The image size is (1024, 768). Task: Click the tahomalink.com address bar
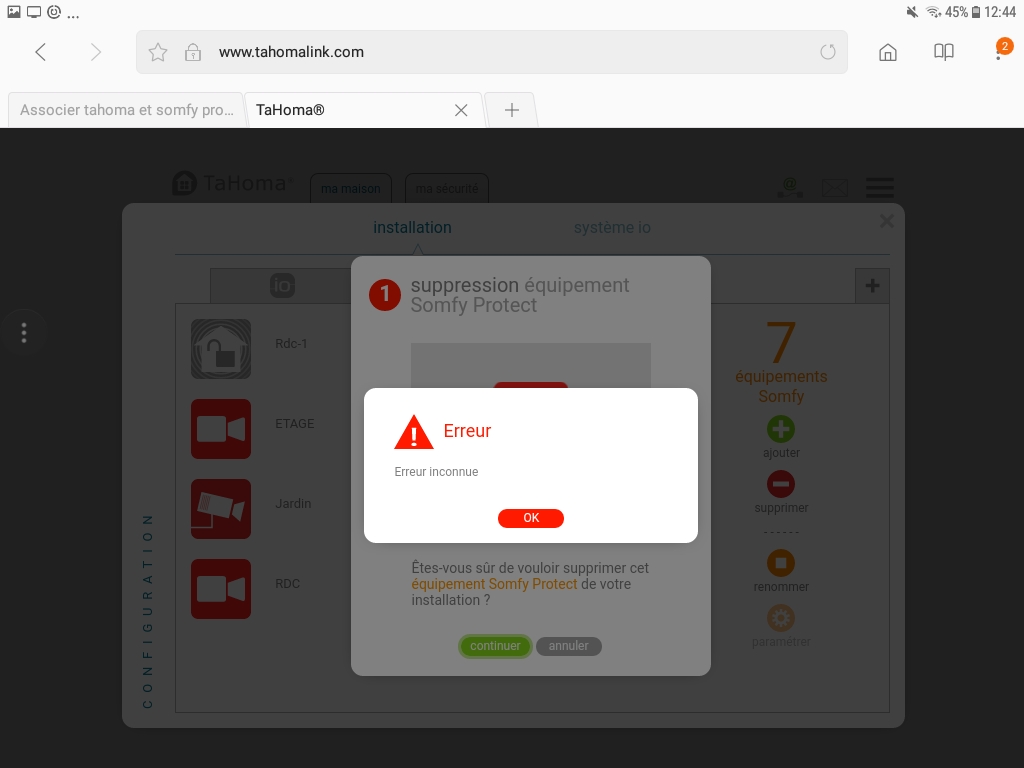(491, 52)
